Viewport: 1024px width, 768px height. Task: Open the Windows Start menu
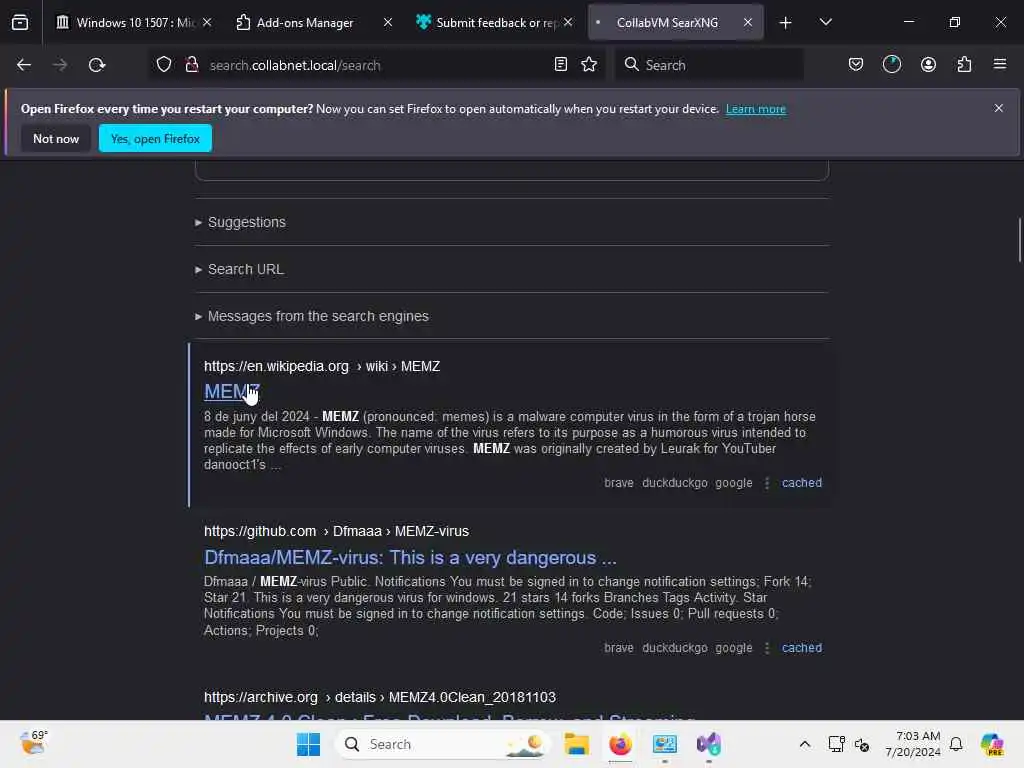308,744
